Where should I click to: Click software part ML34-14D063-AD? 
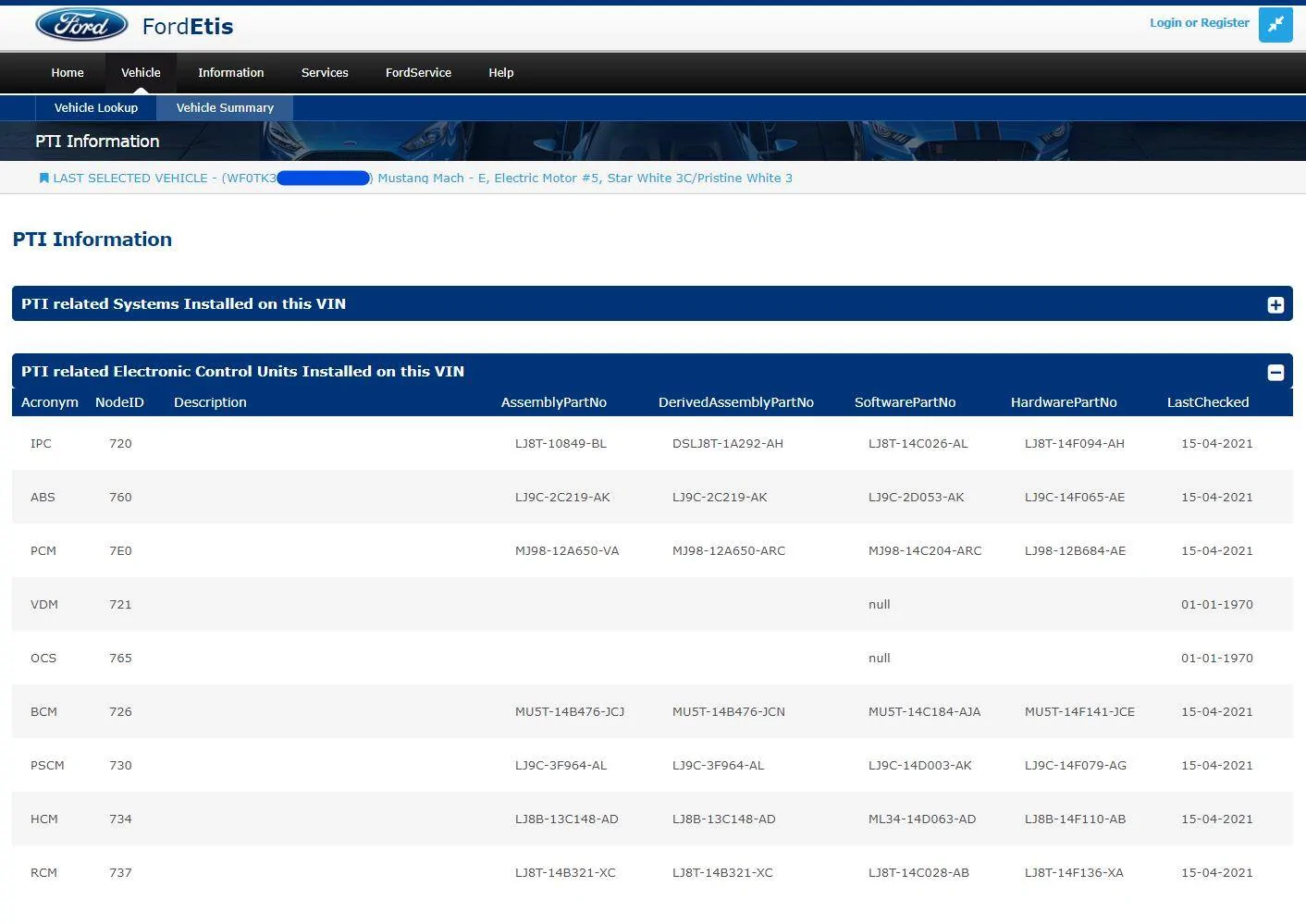click(922, 819)
